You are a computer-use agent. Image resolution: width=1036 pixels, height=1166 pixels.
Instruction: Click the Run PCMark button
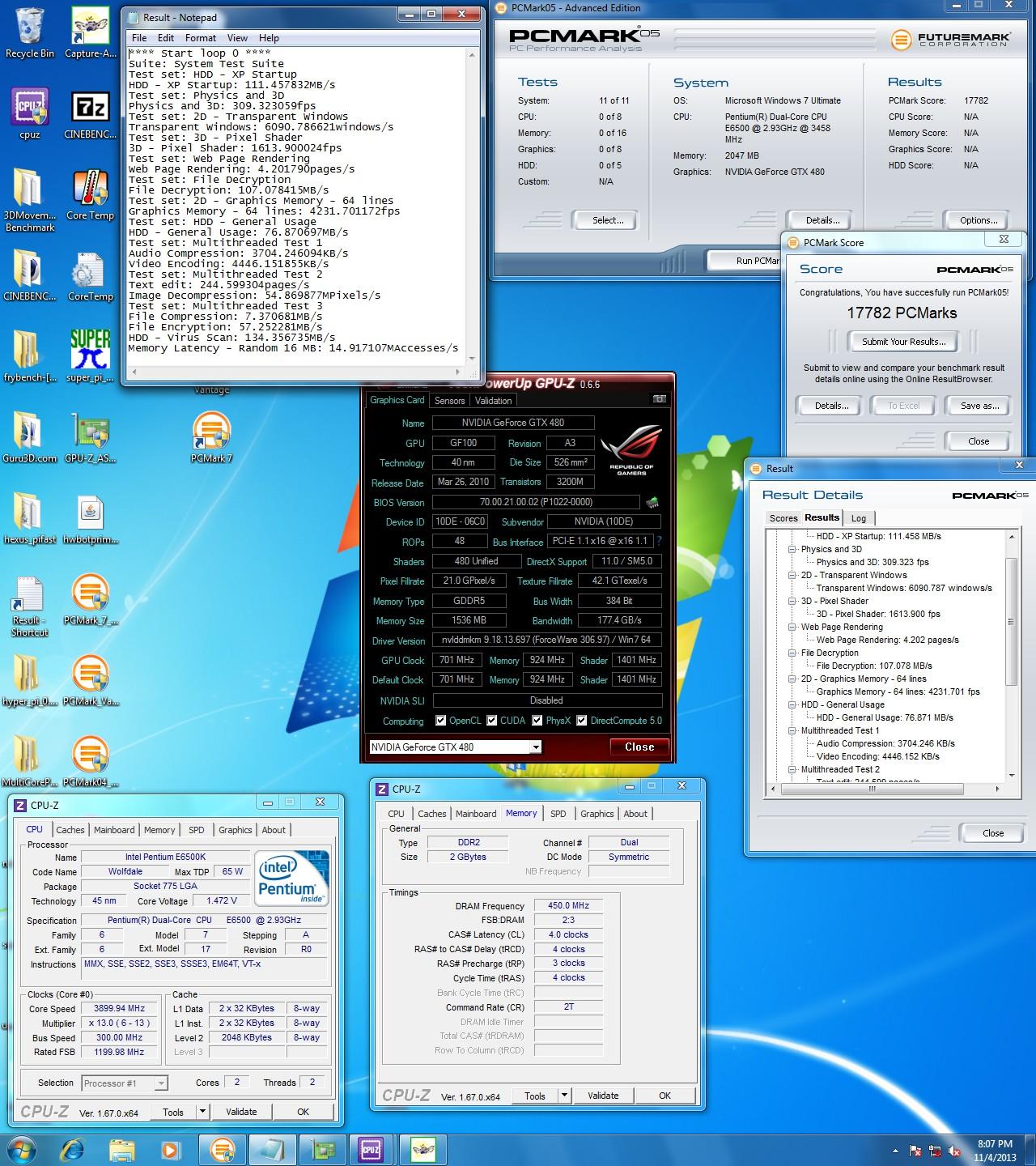click(745, 261)
